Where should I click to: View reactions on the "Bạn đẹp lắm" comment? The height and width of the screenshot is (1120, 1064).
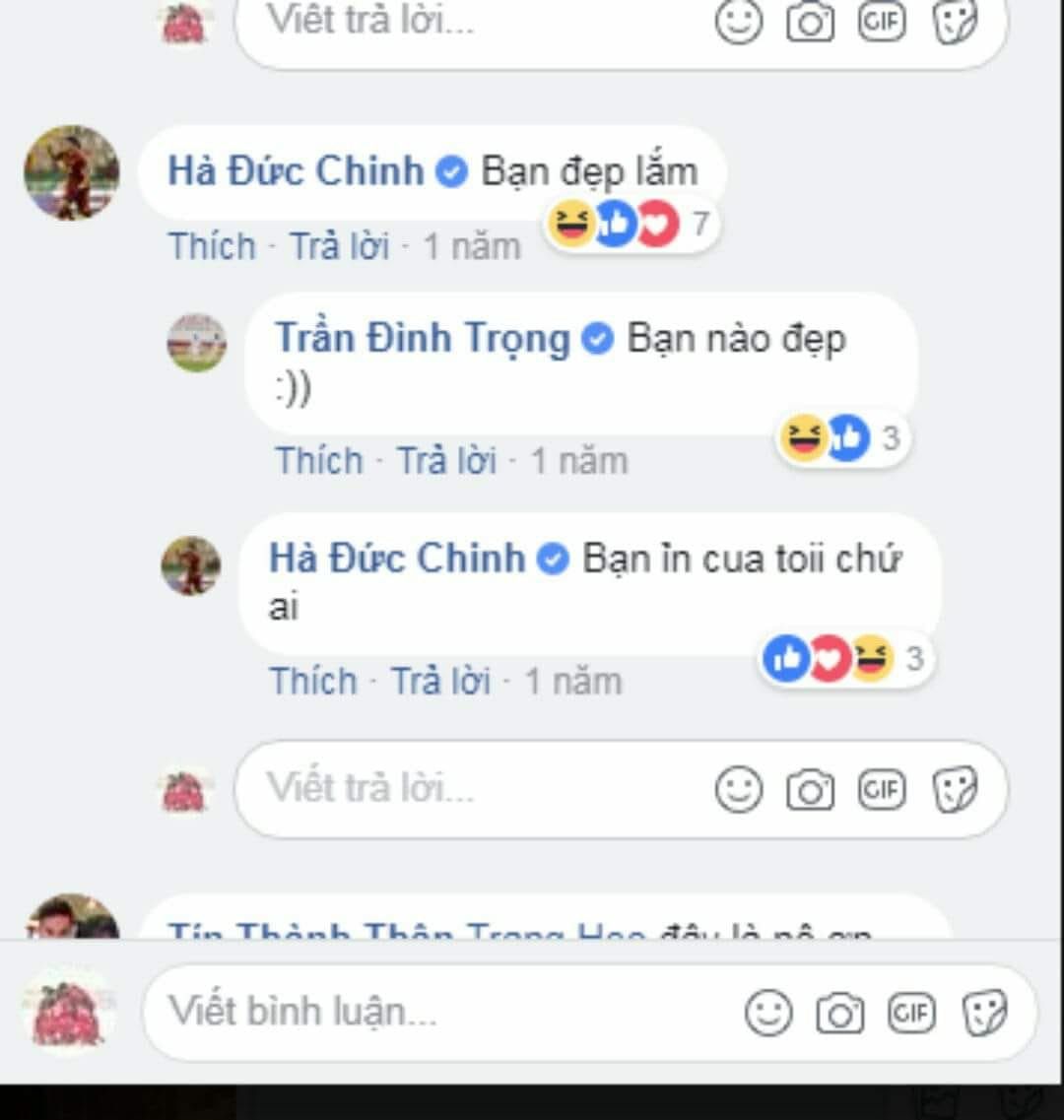[x=631, y=224]
